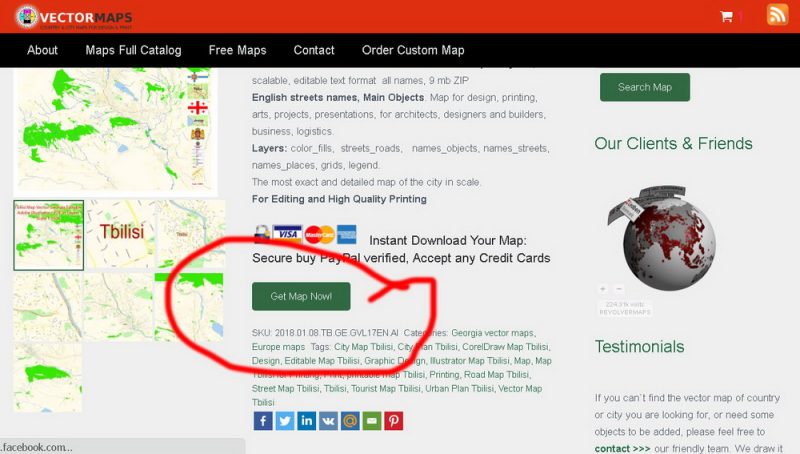Click the Search Map button

pos(644,87)
